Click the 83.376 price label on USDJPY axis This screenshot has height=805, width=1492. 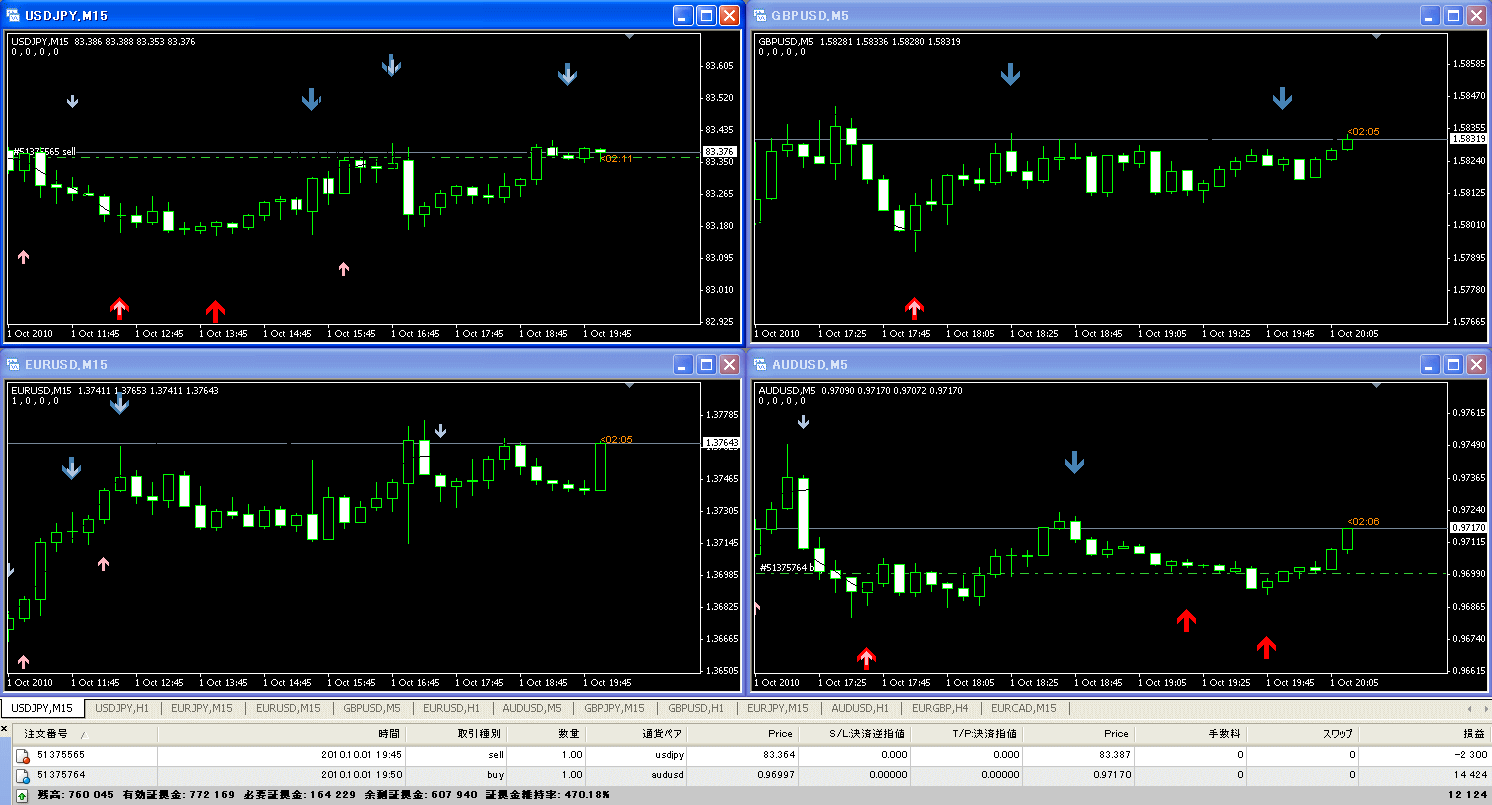pyautogui.click(x=720, y=152)
